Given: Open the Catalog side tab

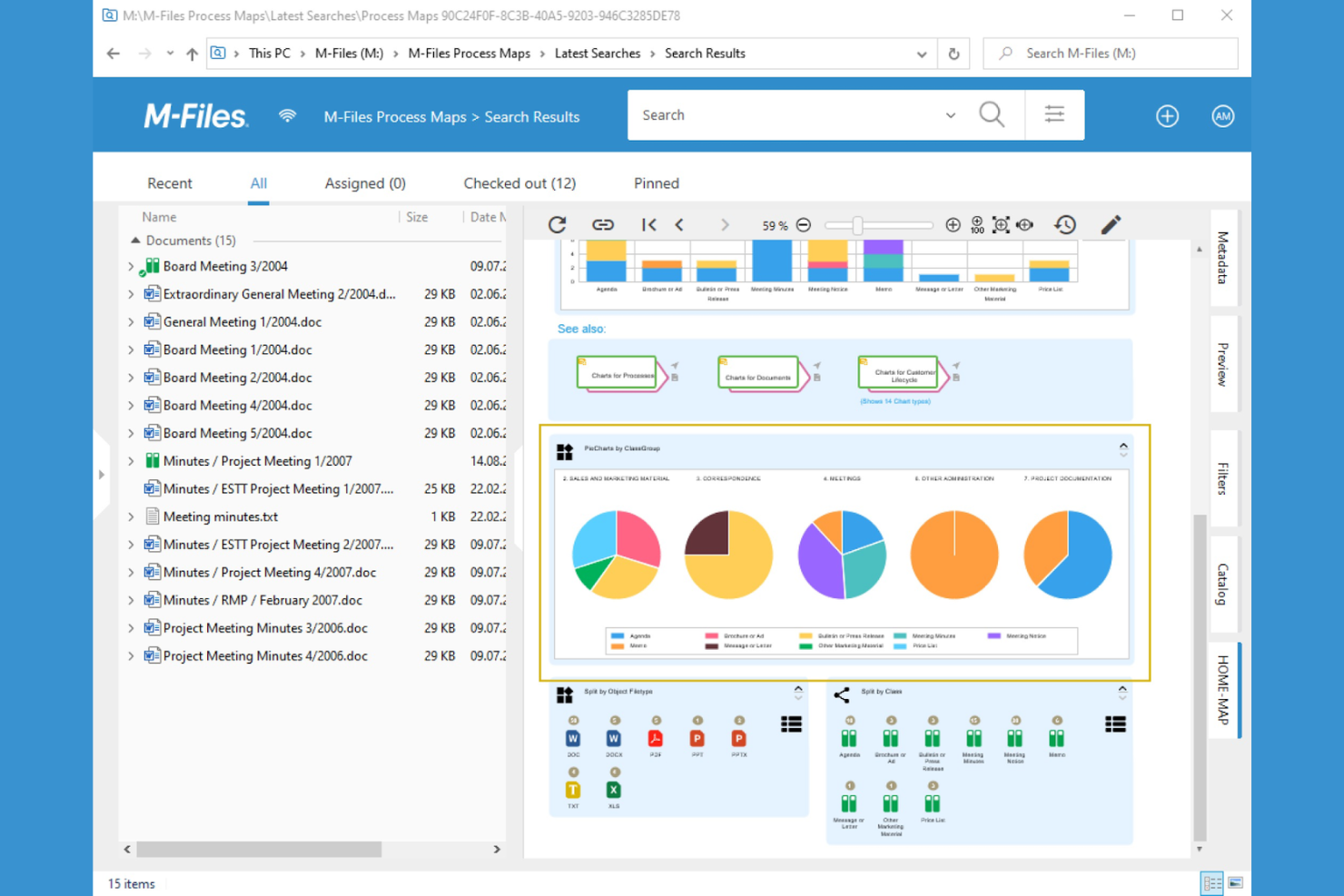Looking at the screenshot, I should pos(1223,584).
